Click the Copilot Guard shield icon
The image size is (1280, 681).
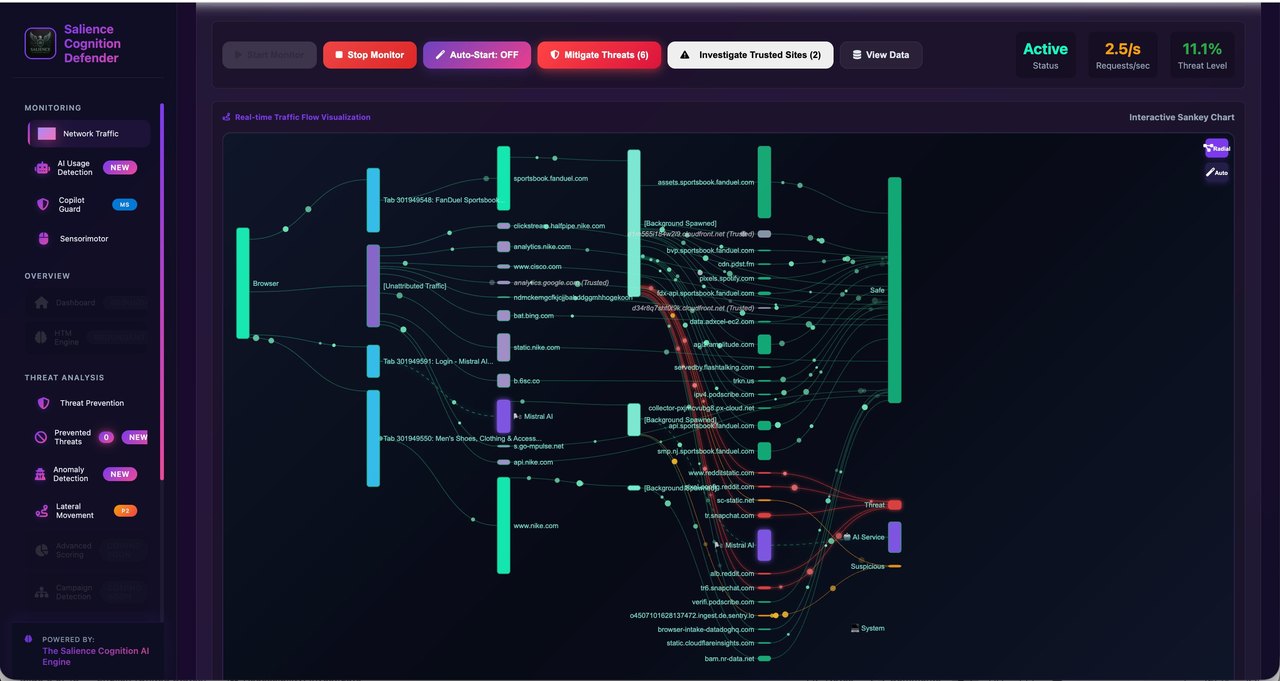(x=42, y=204)
